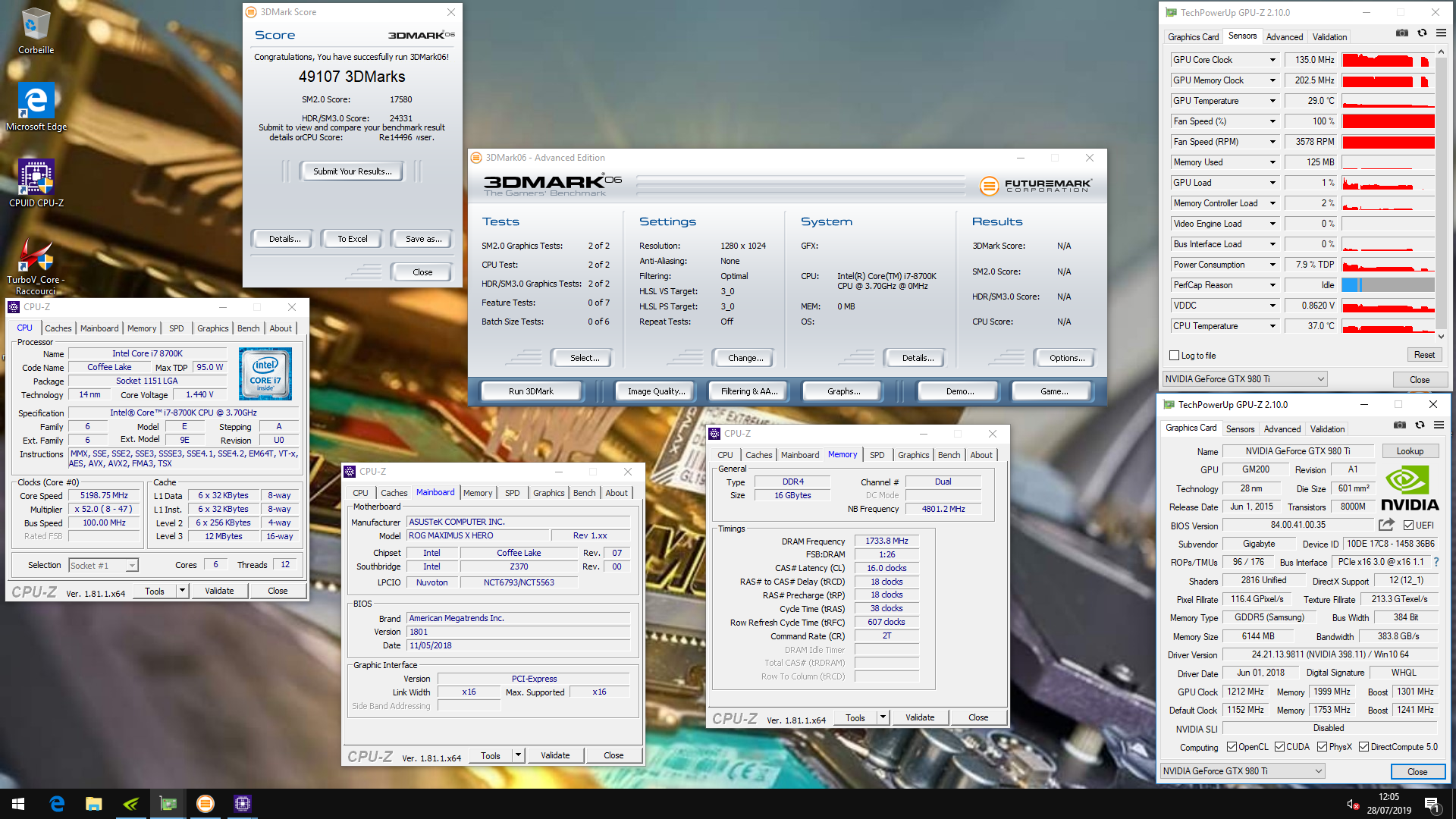
Task: Click the To Excel button
Action: pyautogui.click(x=352, y=239)
